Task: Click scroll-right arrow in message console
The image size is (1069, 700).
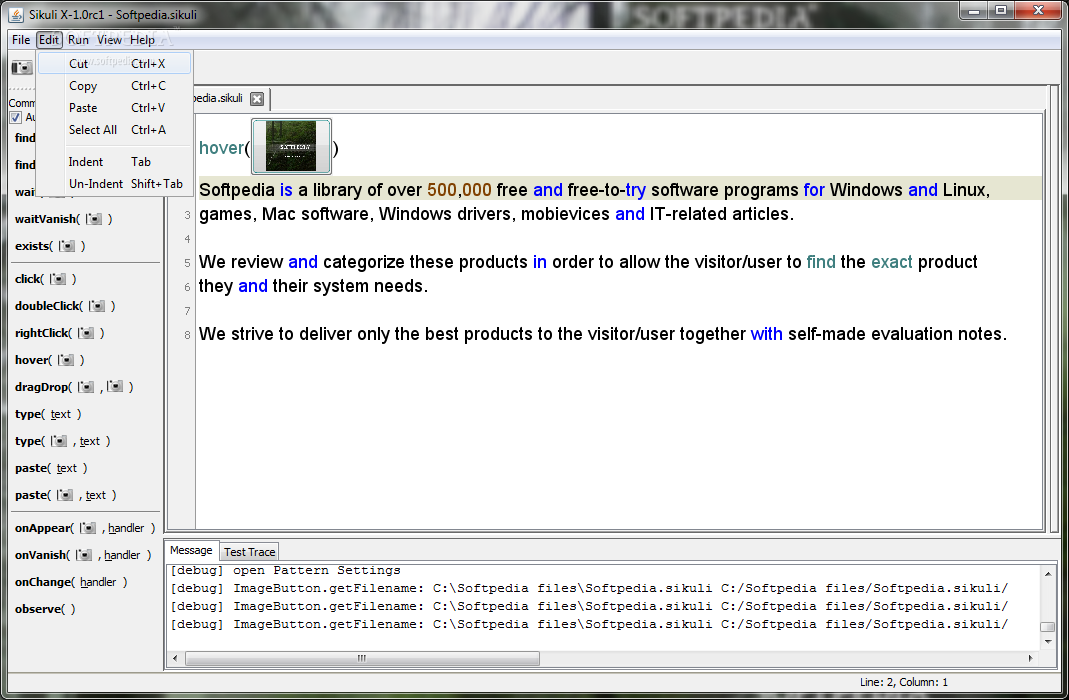Action: 1030,658
